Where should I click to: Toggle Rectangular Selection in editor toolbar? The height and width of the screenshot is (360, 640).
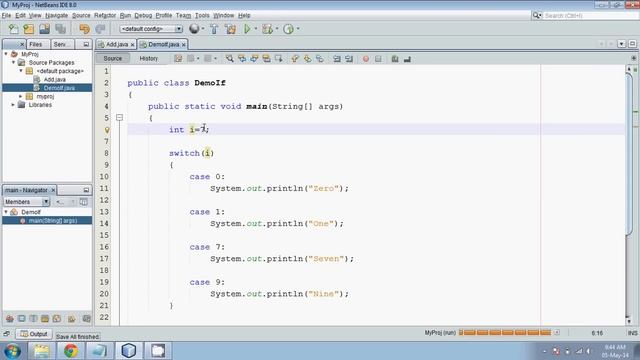pyautogui.click(x=279, y=59)
